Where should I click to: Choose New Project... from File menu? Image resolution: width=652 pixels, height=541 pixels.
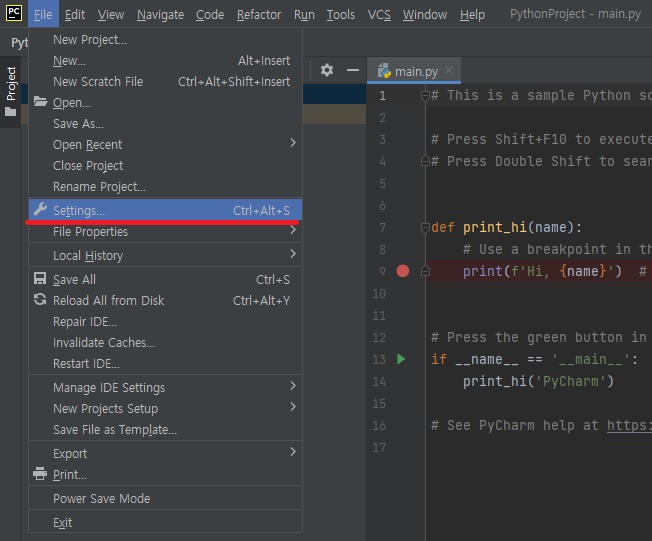(x=165, y=40)
